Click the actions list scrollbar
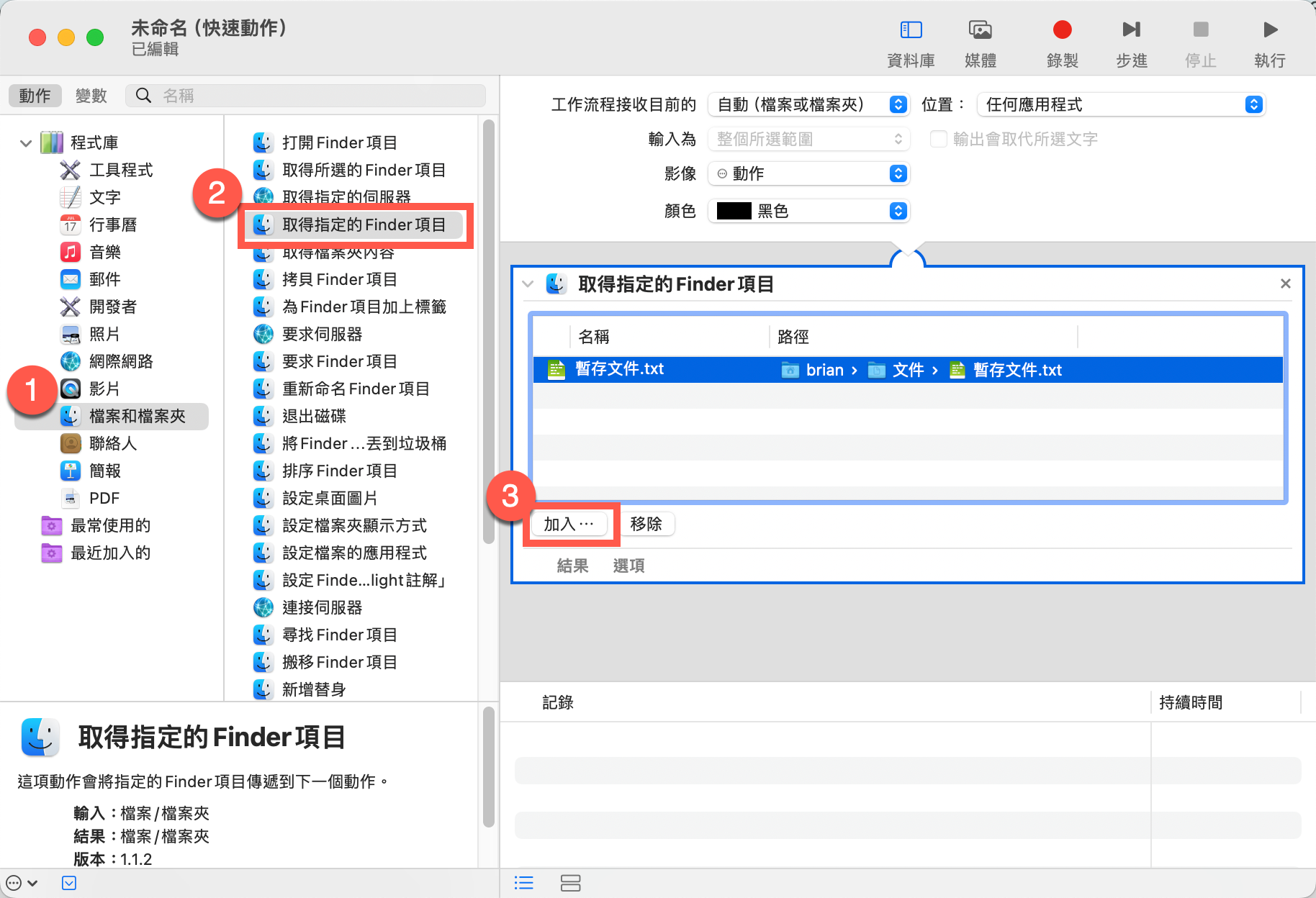Screen dimensions: 1316x898 tap(488, 331)
